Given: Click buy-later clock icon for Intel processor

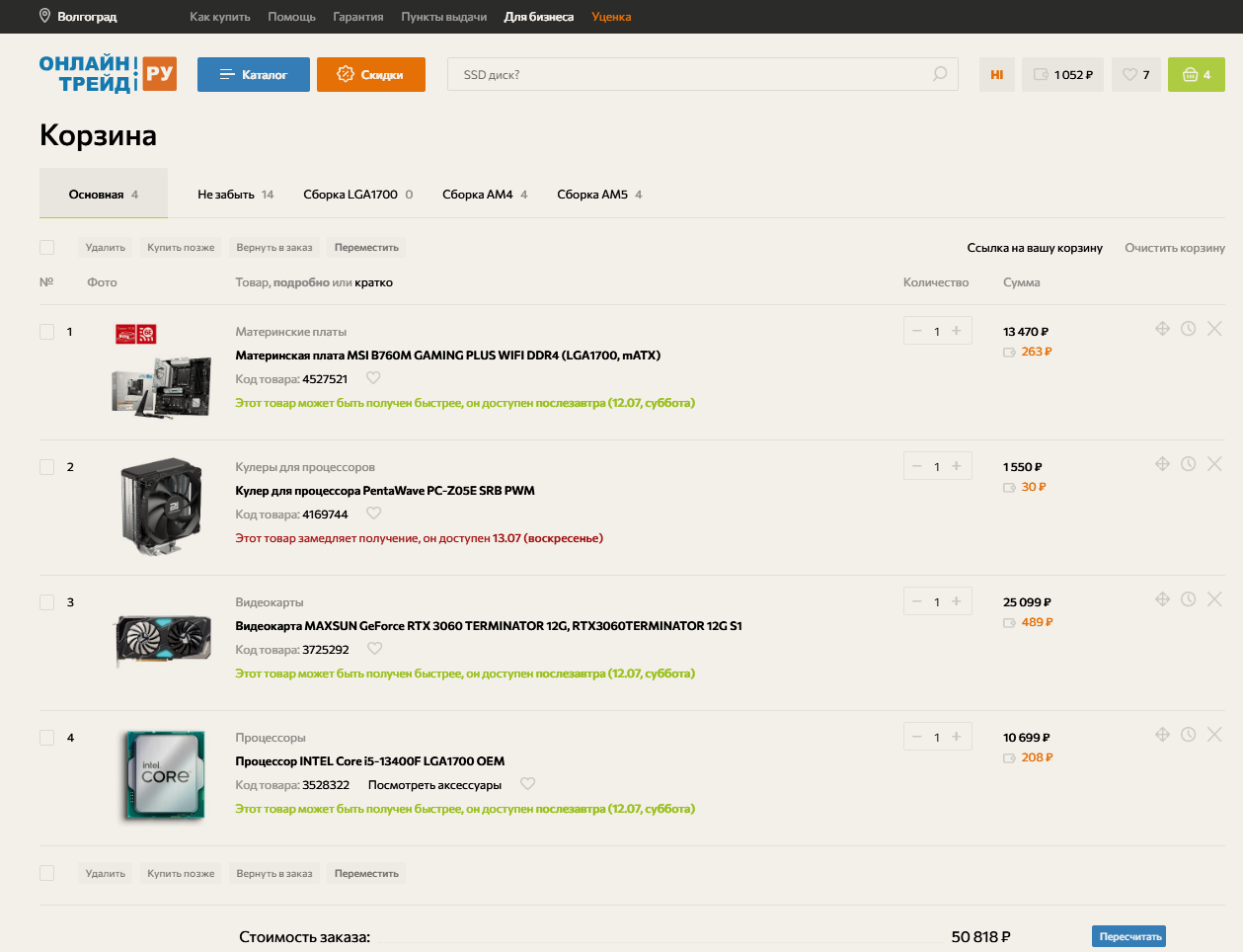Looking at the screenshot, I should tap(1188, 735).
